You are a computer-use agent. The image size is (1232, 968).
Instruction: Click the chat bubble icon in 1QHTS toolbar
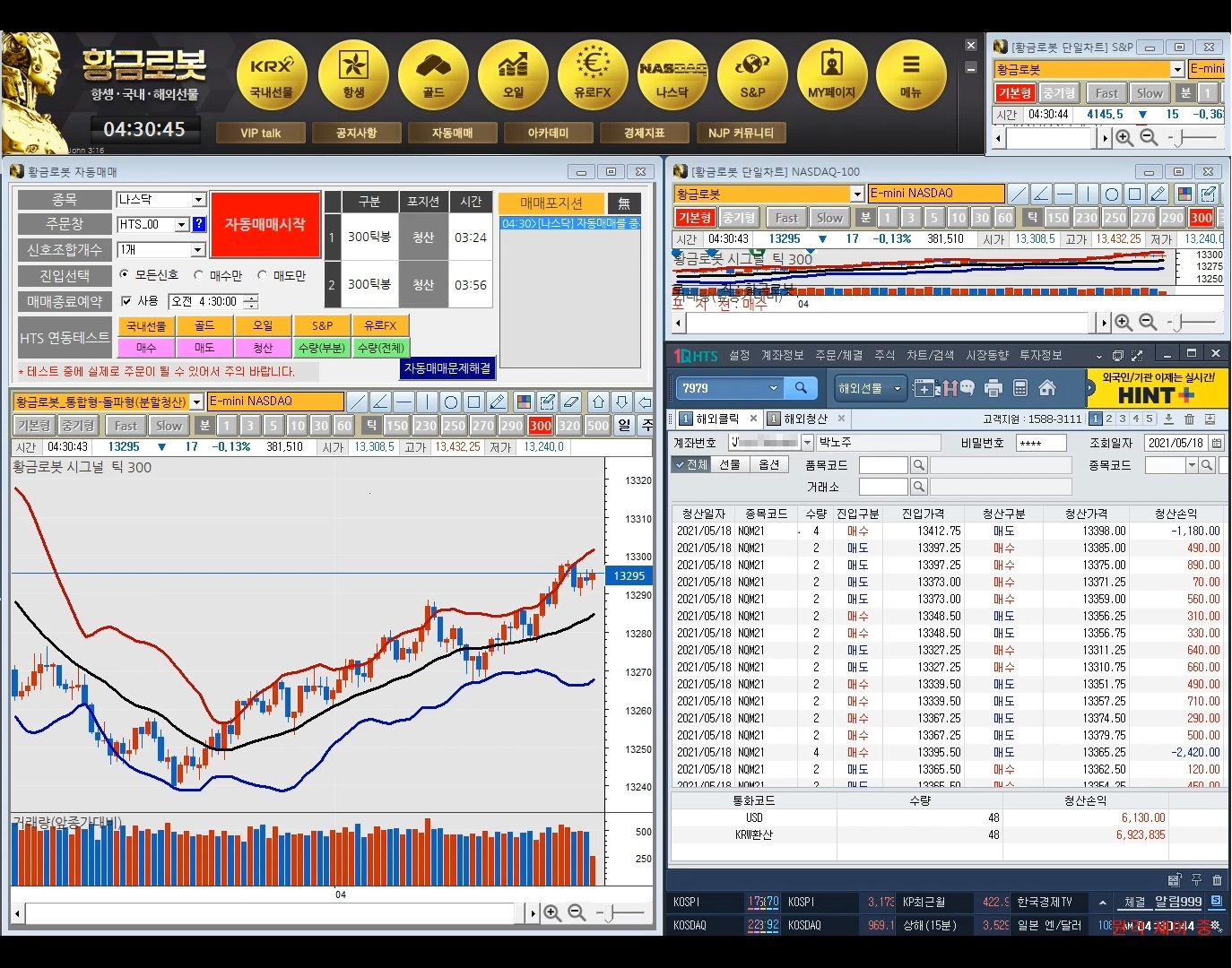[x=967, y=388]
